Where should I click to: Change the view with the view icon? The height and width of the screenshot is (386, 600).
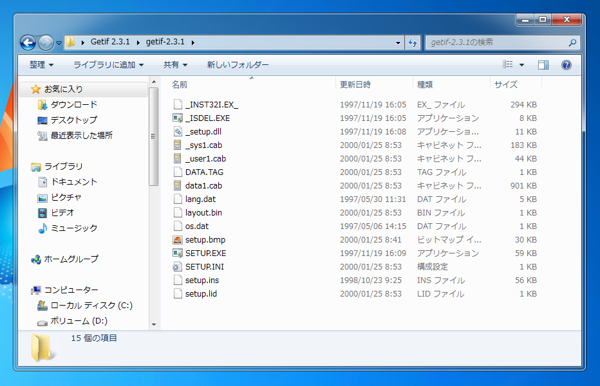[507, 65]
